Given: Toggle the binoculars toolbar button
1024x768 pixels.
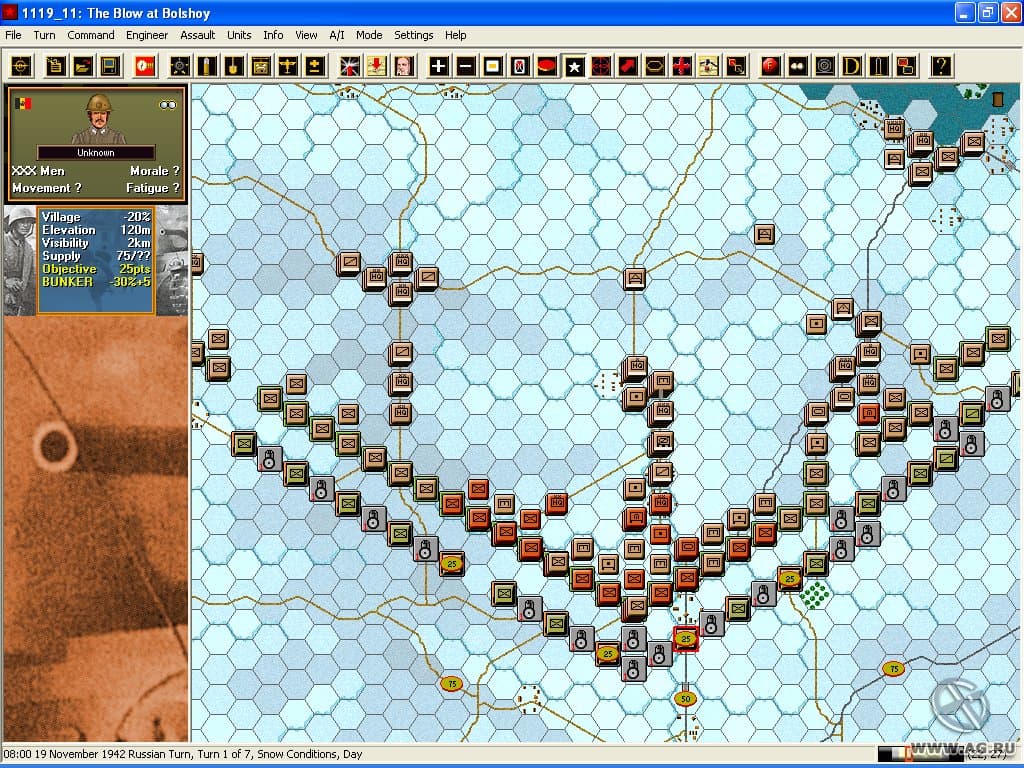Looking at the screenshot, I should click(797, 66).
